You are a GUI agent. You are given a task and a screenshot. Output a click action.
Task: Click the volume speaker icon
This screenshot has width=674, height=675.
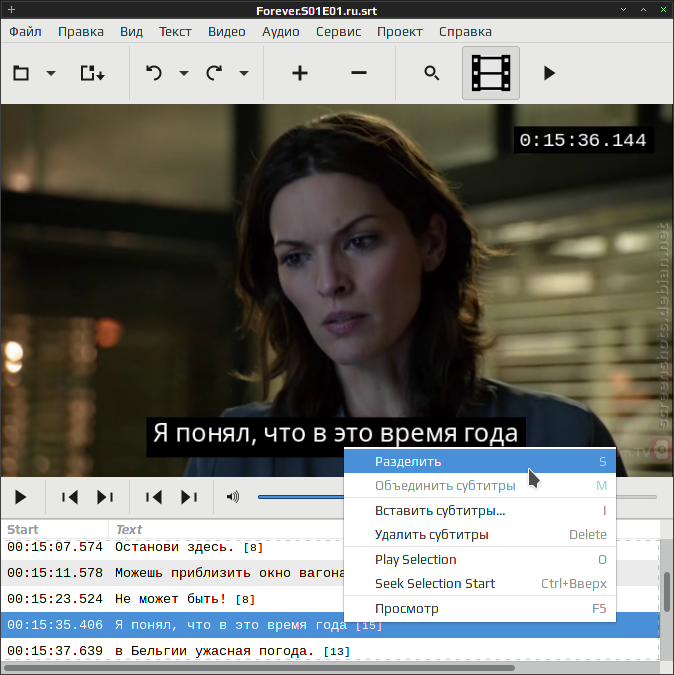pos(232,497)
